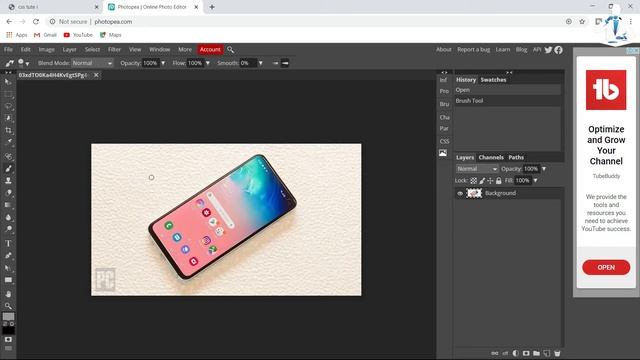Screen dimensions: 640x360
Task: Select the Move tool in the toolbar
Action: click(x=8, y=82)
